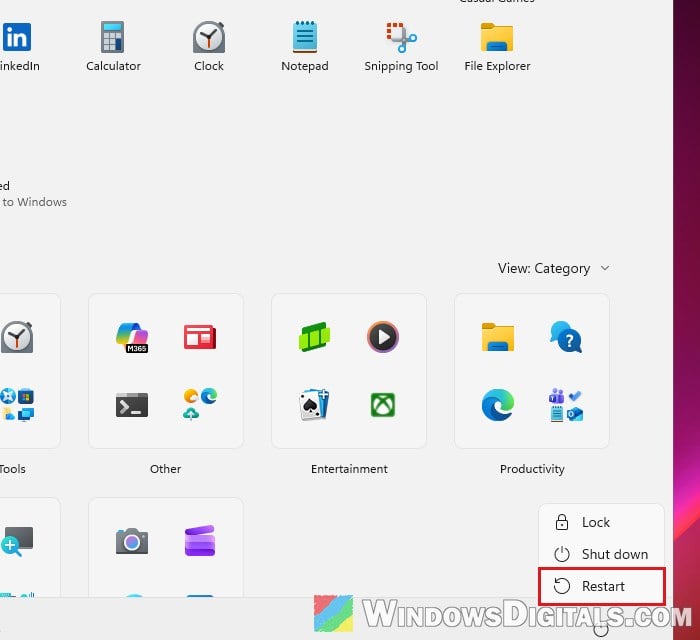
Task: Open the Camera app
Action: tap(132, 541)
